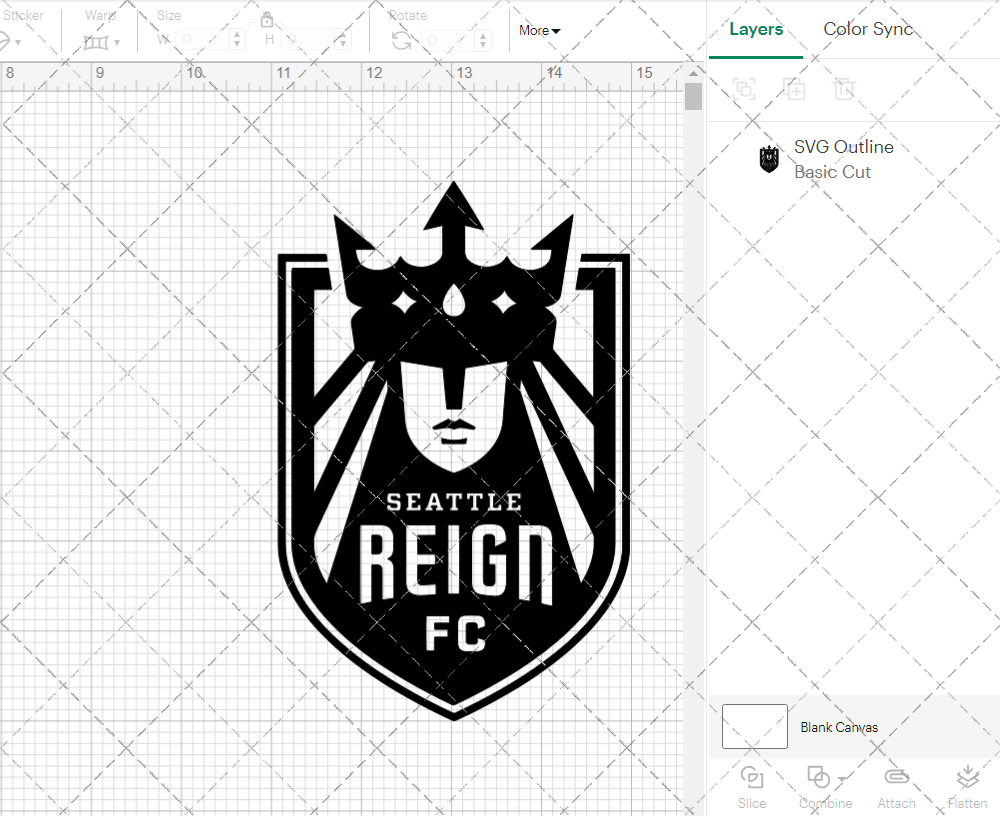Click the group layers icon in Layers panel
The height and width of the screenshot is (816, 1000).
[743, 89]
